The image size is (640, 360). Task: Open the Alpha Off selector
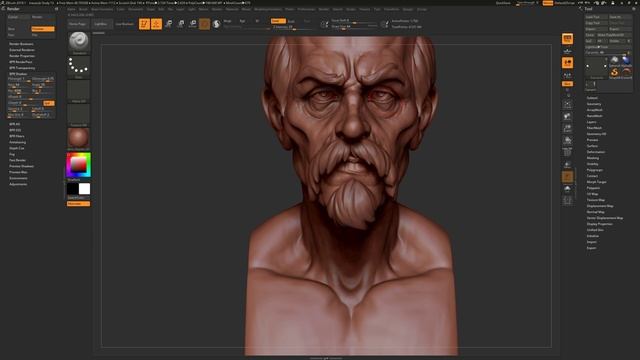pyautogui.click(x=78, y=91)
